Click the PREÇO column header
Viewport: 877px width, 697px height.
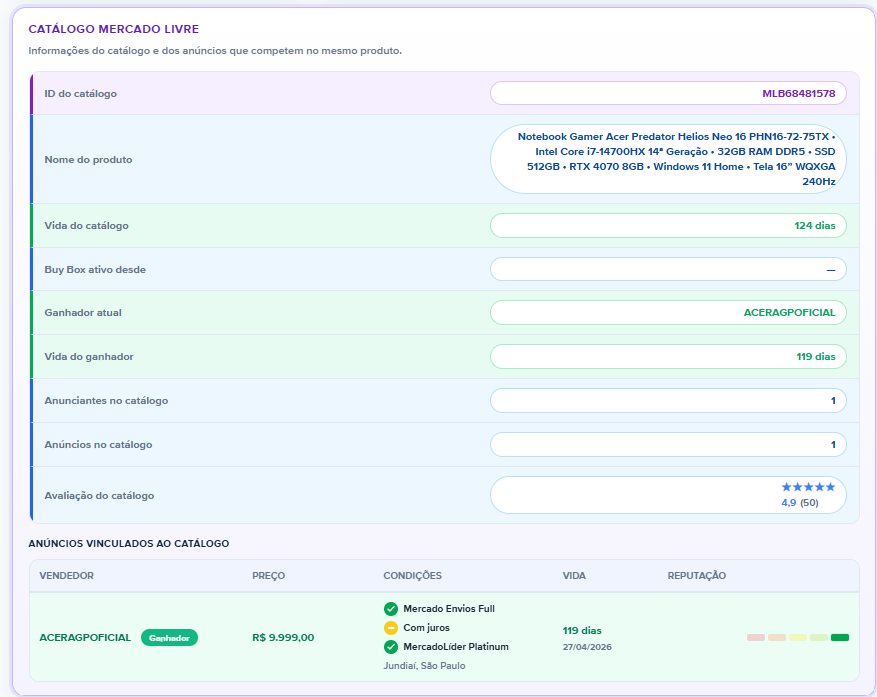point(268,576)
